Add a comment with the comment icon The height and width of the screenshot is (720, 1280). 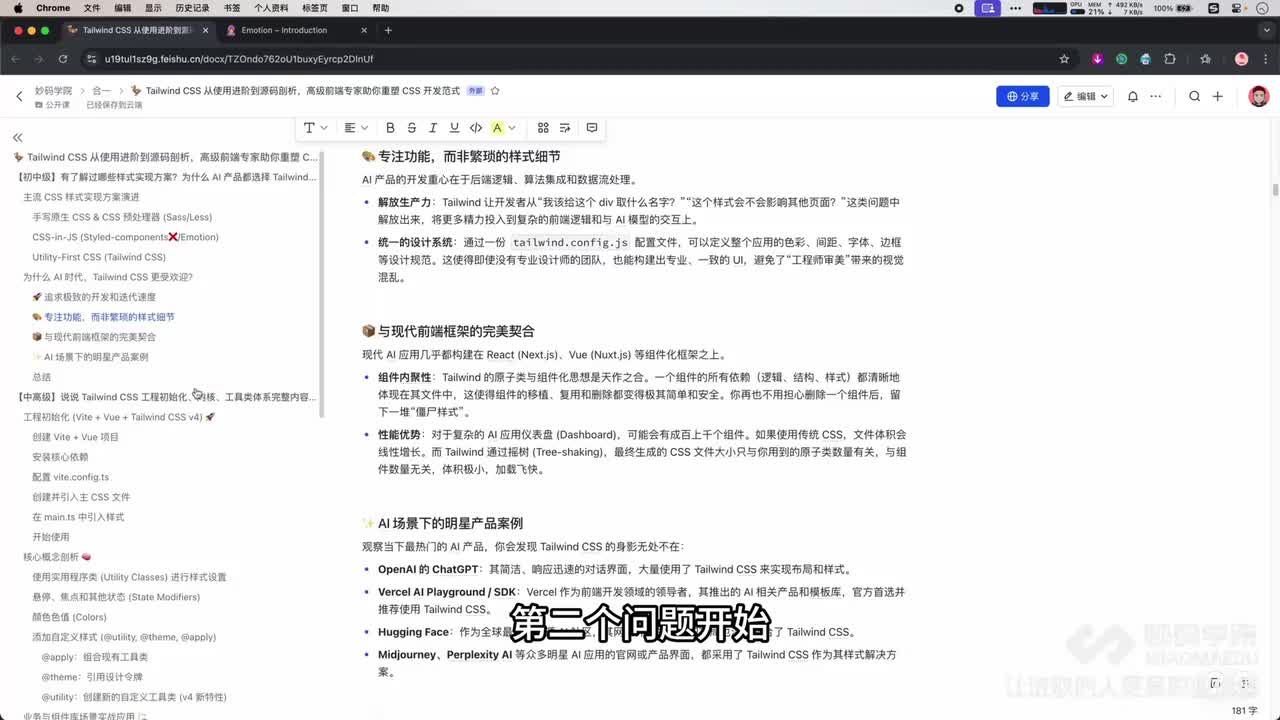pos(592,128)
